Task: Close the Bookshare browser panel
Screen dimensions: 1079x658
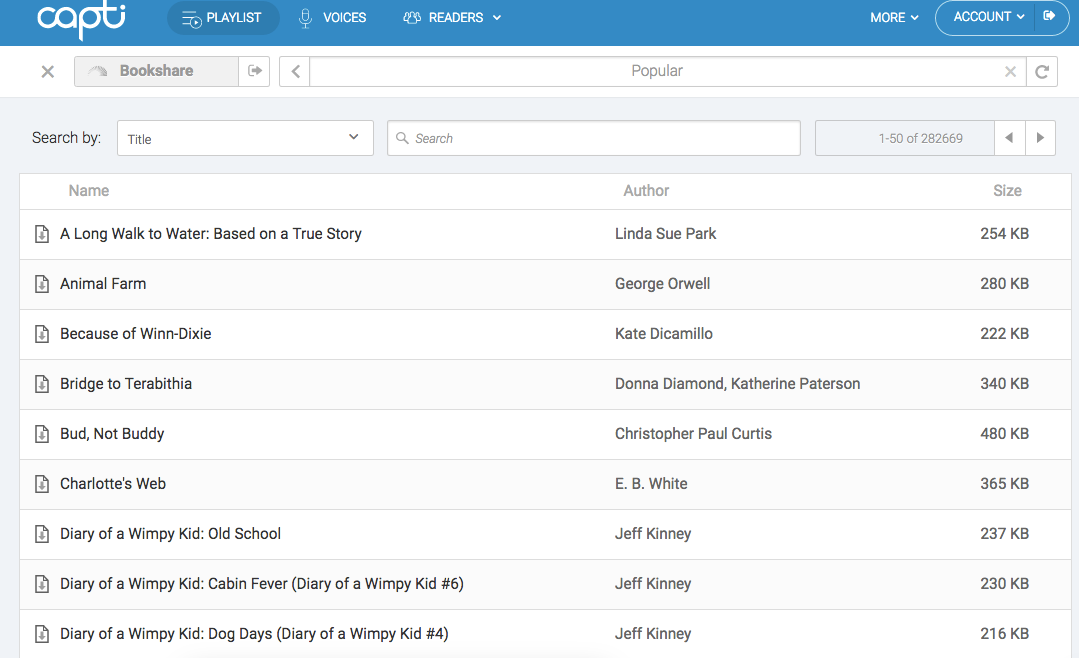Action: click(x=47, y=72)
